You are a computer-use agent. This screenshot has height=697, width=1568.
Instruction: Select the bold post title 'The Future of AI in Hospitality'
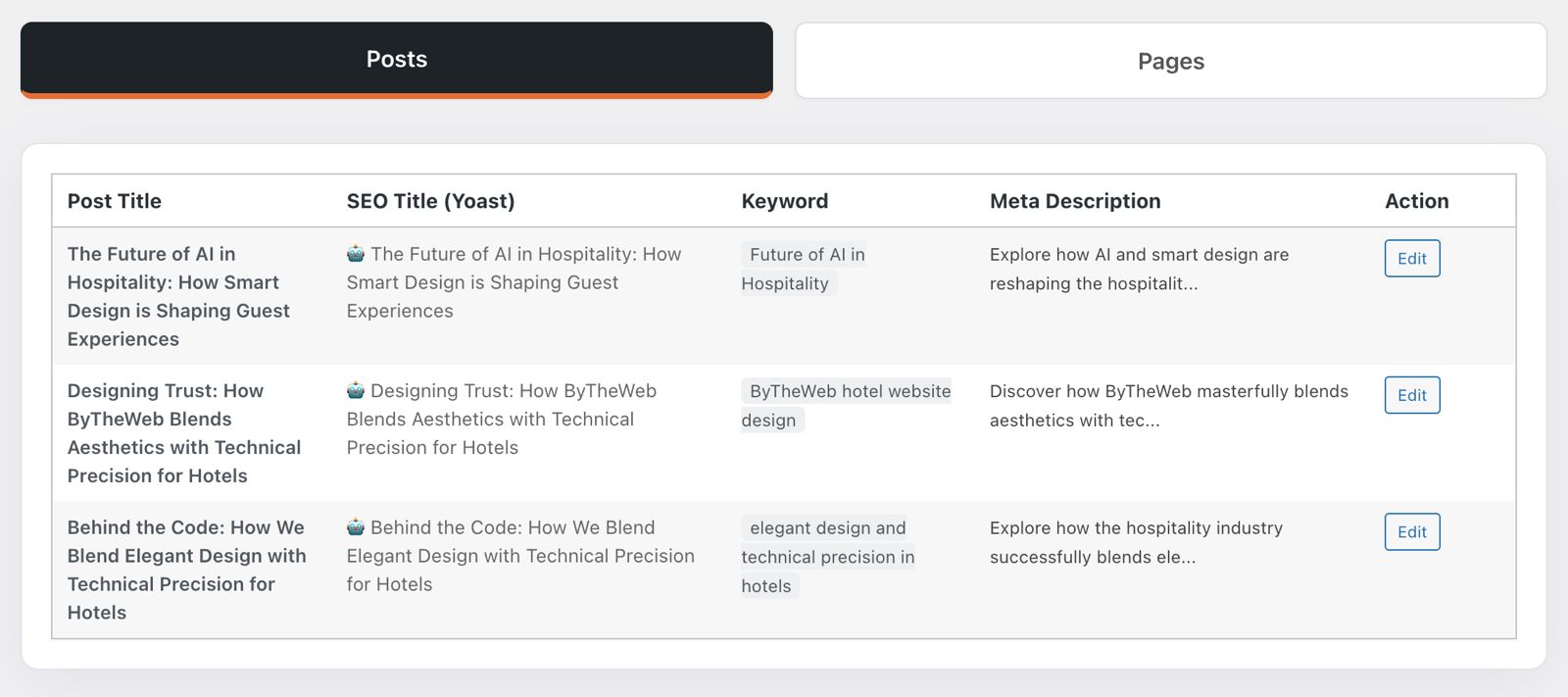pyautogui.click(x=178, y=296)
